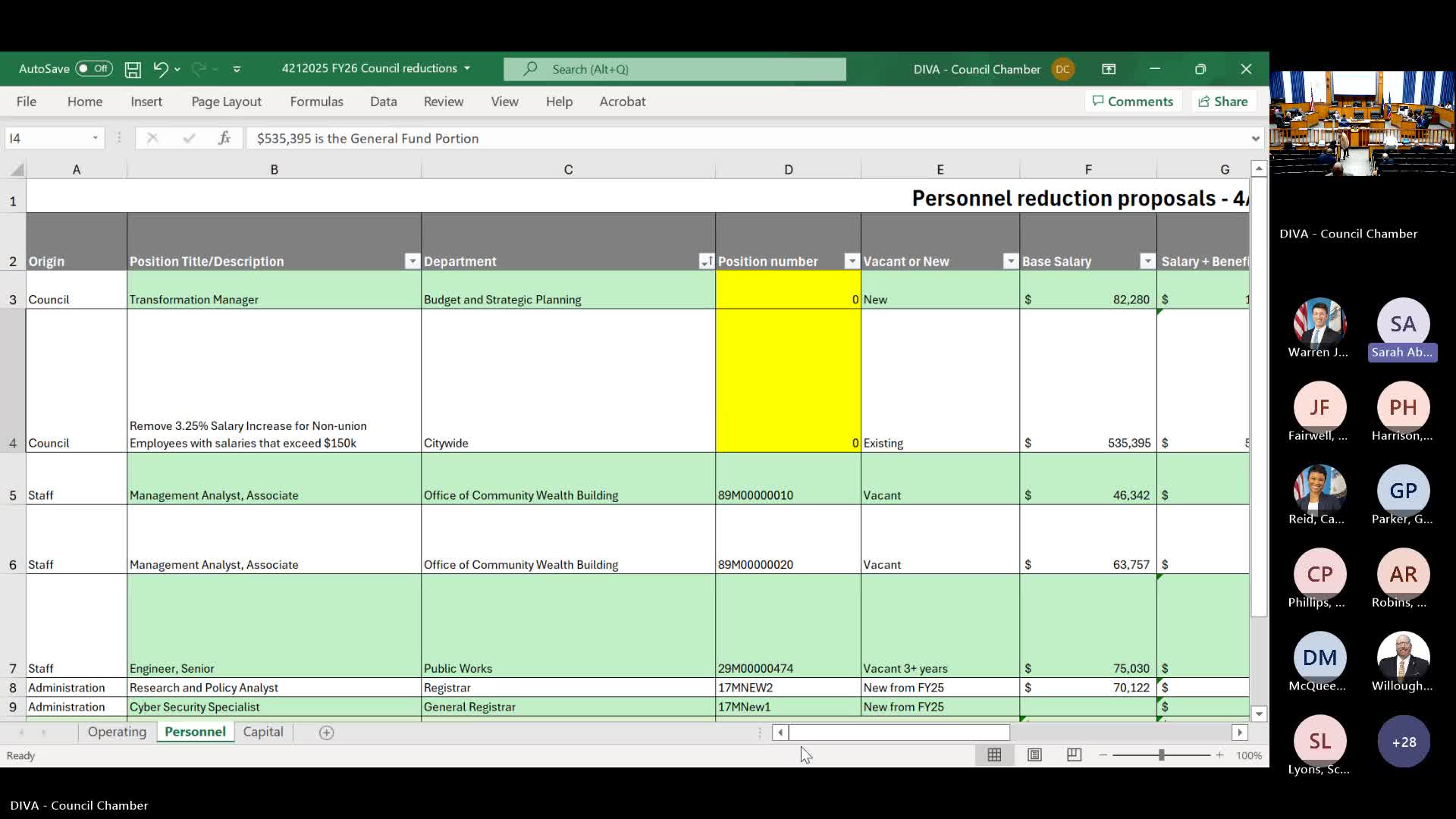Open the Position number filter dropdown
Viewport: 1456px width, 819px height.
[x=852, y=262]
